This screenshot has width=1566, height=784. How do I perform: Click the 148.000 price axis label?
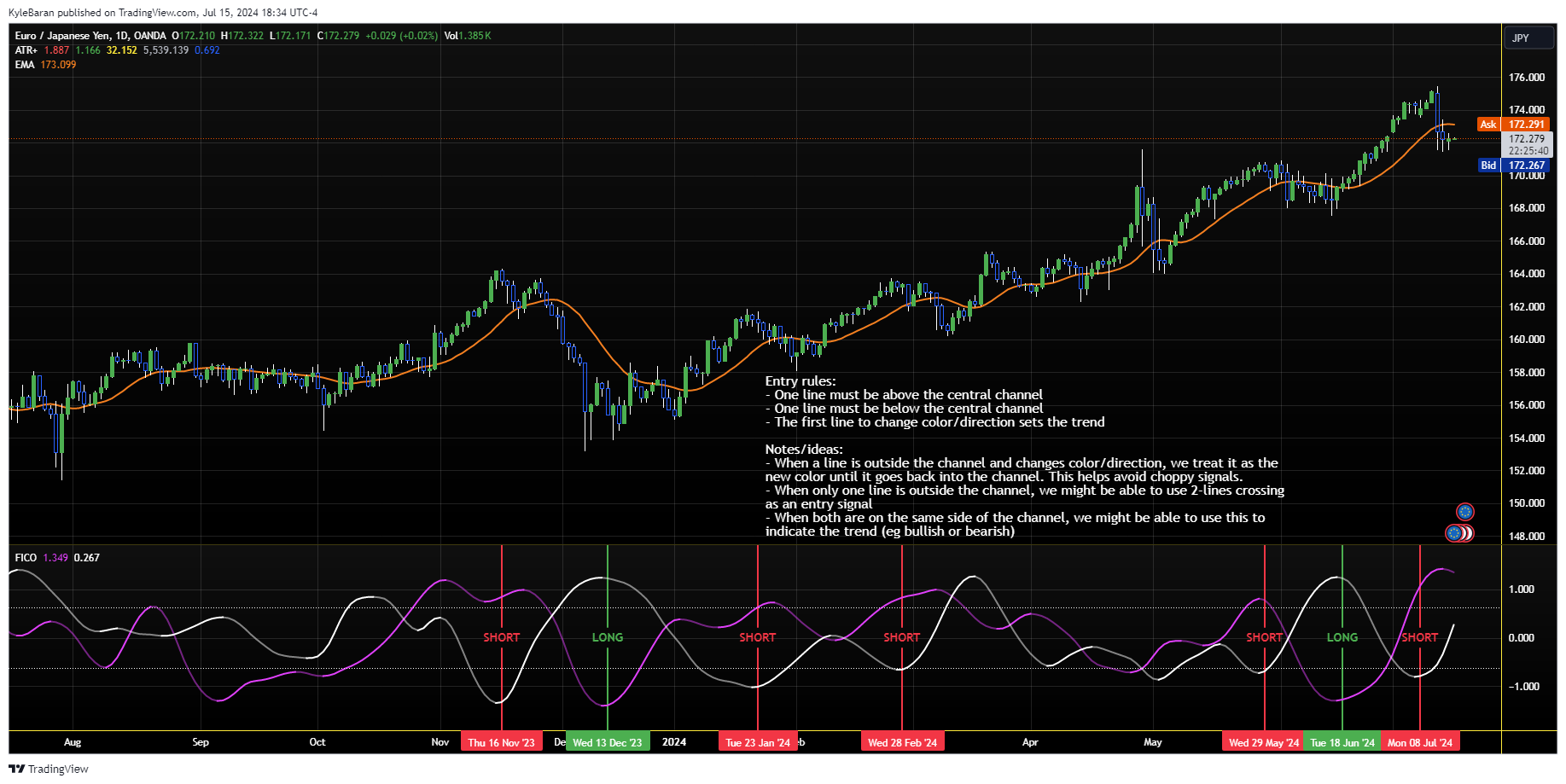1527,537
